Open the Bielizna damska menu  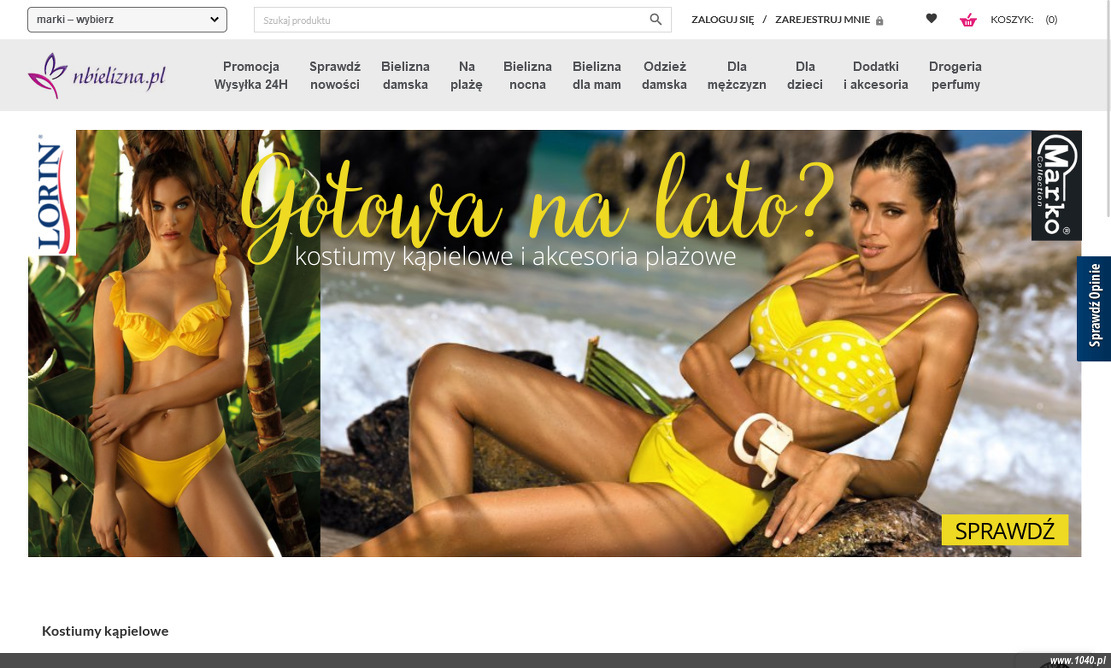tap(405, 75)
